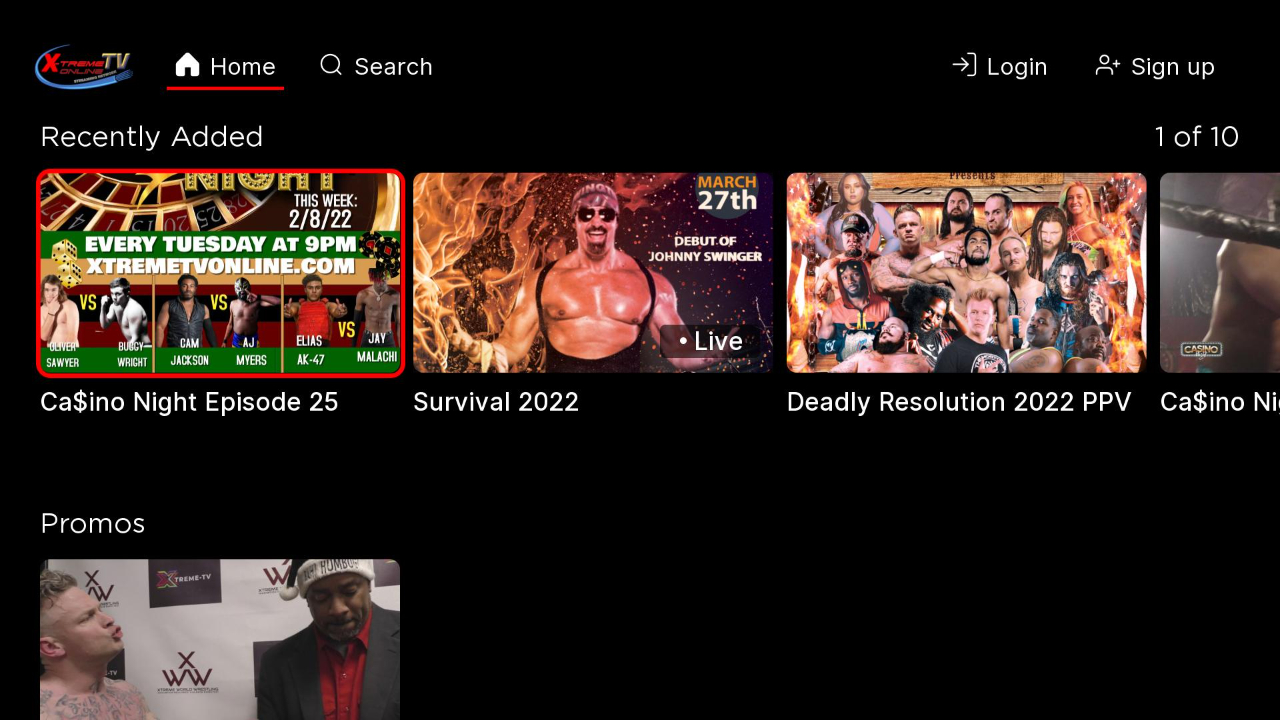The height and width of the screenshot is (720, 1280).
Task: Click the login arrow icon
Action: pos(963,64)
